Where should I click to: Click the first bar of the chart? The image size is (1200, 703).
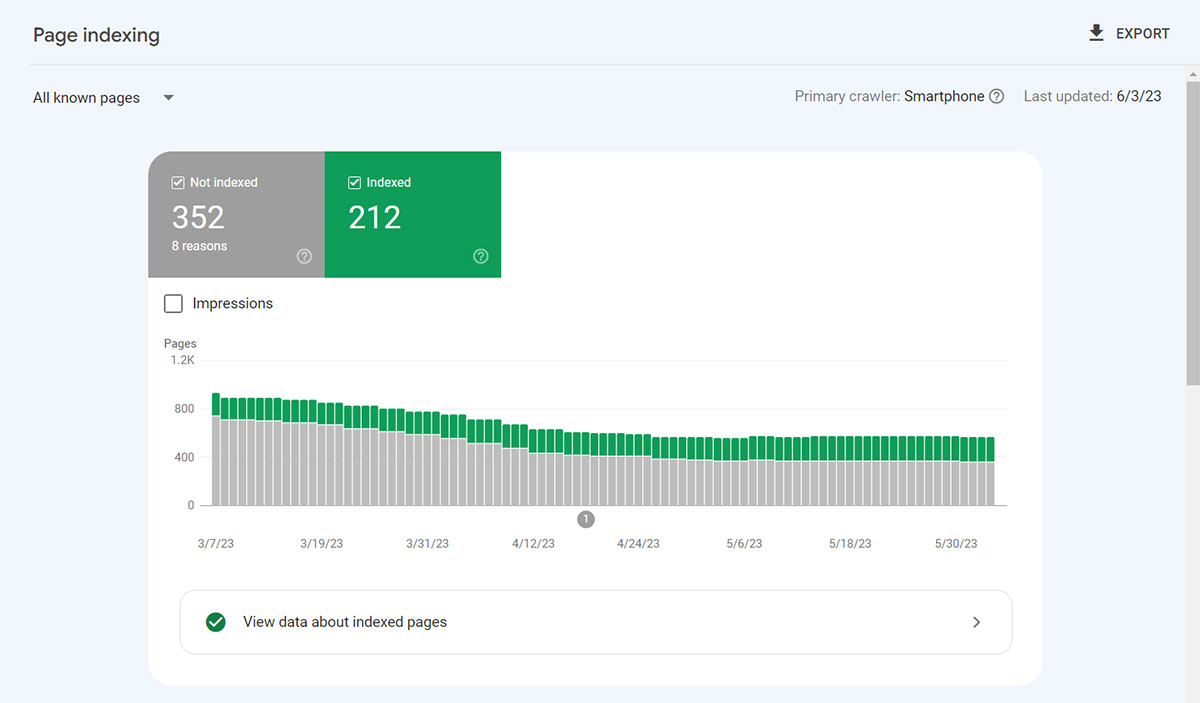tap(216, 449)
